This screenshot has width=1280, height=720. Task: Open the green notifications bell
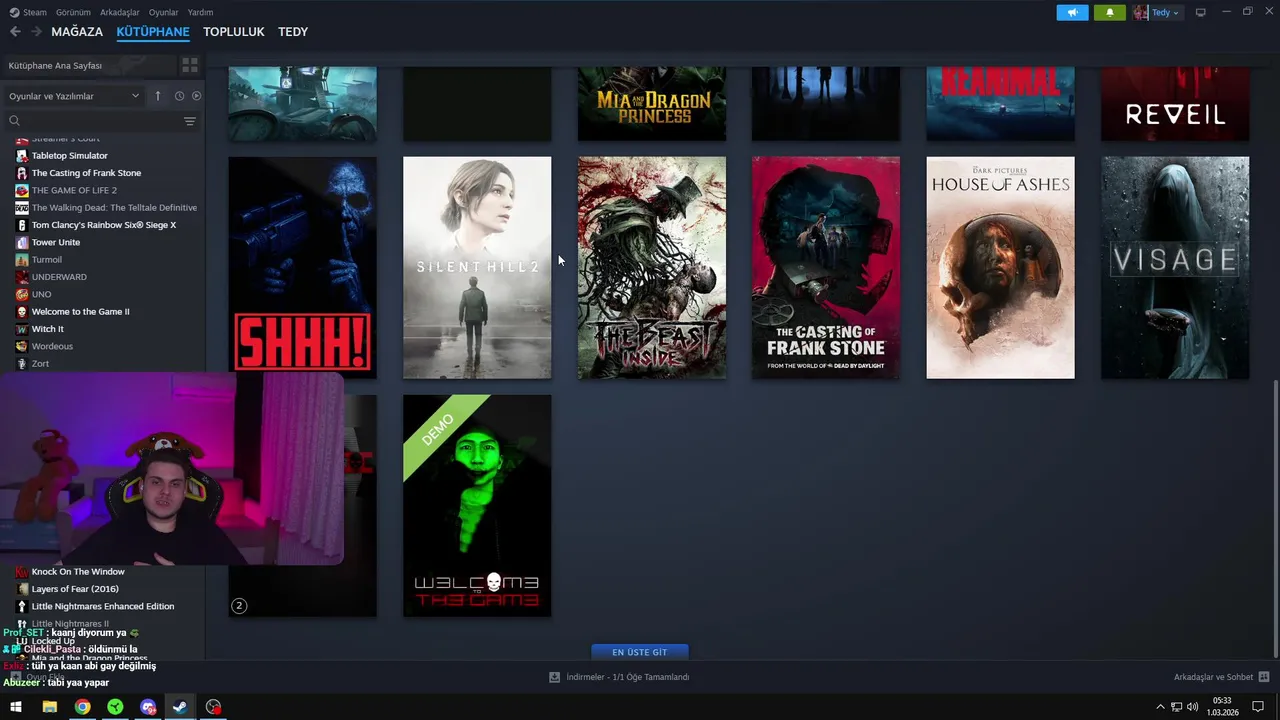pyautogui.click(x=1109, y=13)
